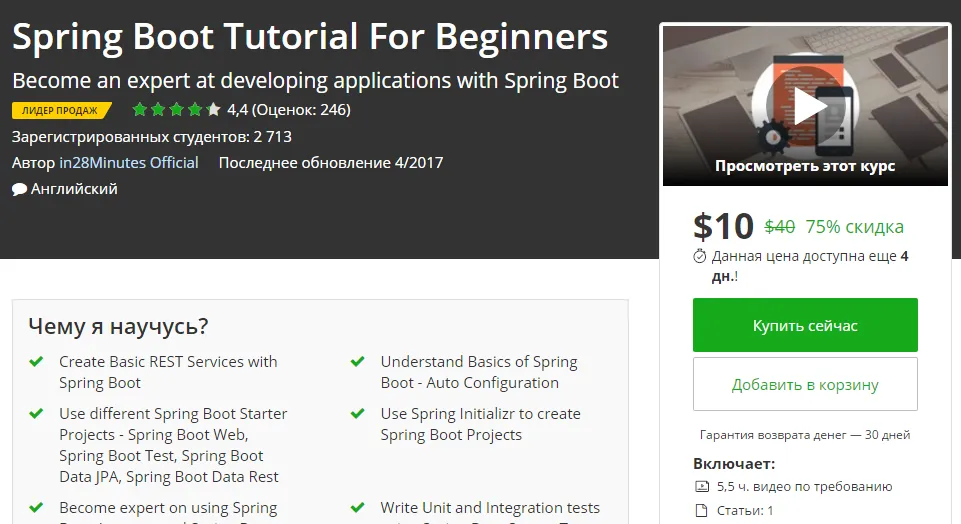
Task: Click checkmark beside Write Unit and Integration tests
Action: click(357, 508)
